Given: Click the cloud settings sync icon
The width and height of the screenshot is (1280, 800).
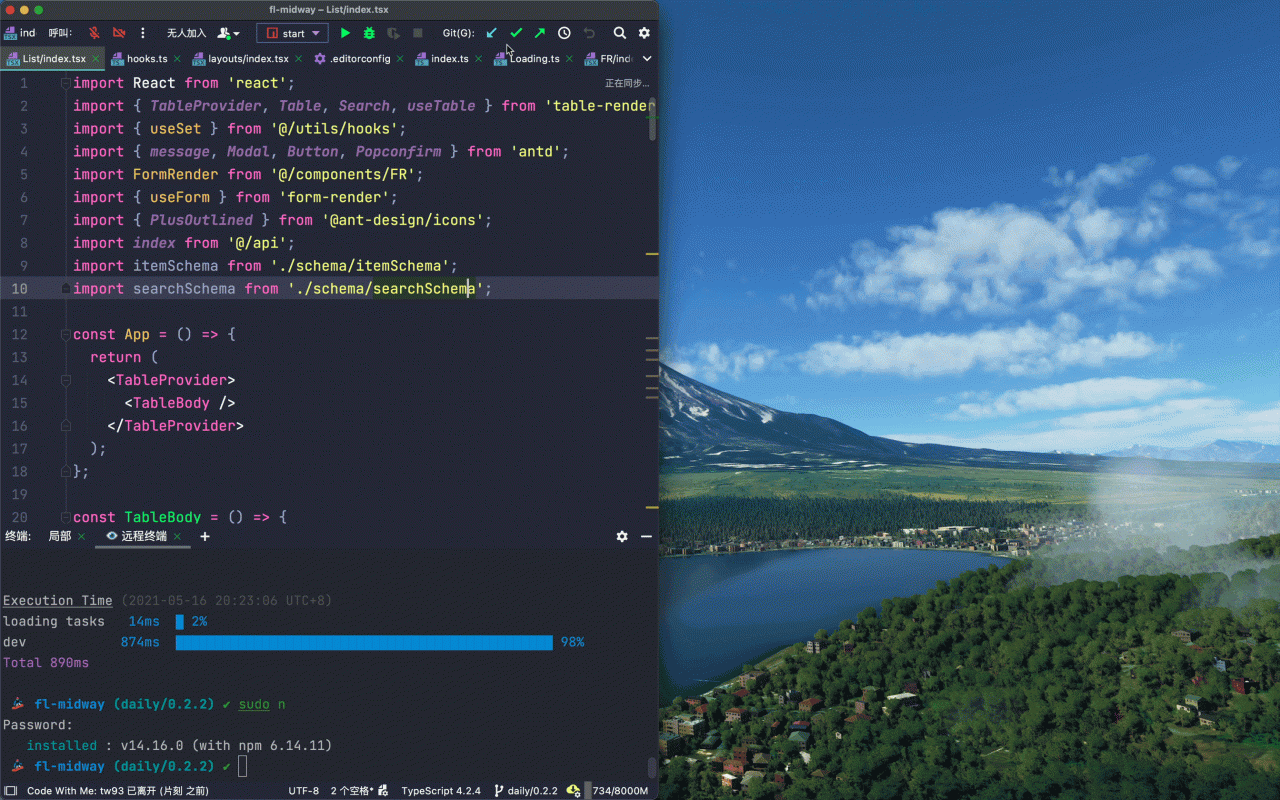Looking at the screenshot, I should tap(573, 790).
